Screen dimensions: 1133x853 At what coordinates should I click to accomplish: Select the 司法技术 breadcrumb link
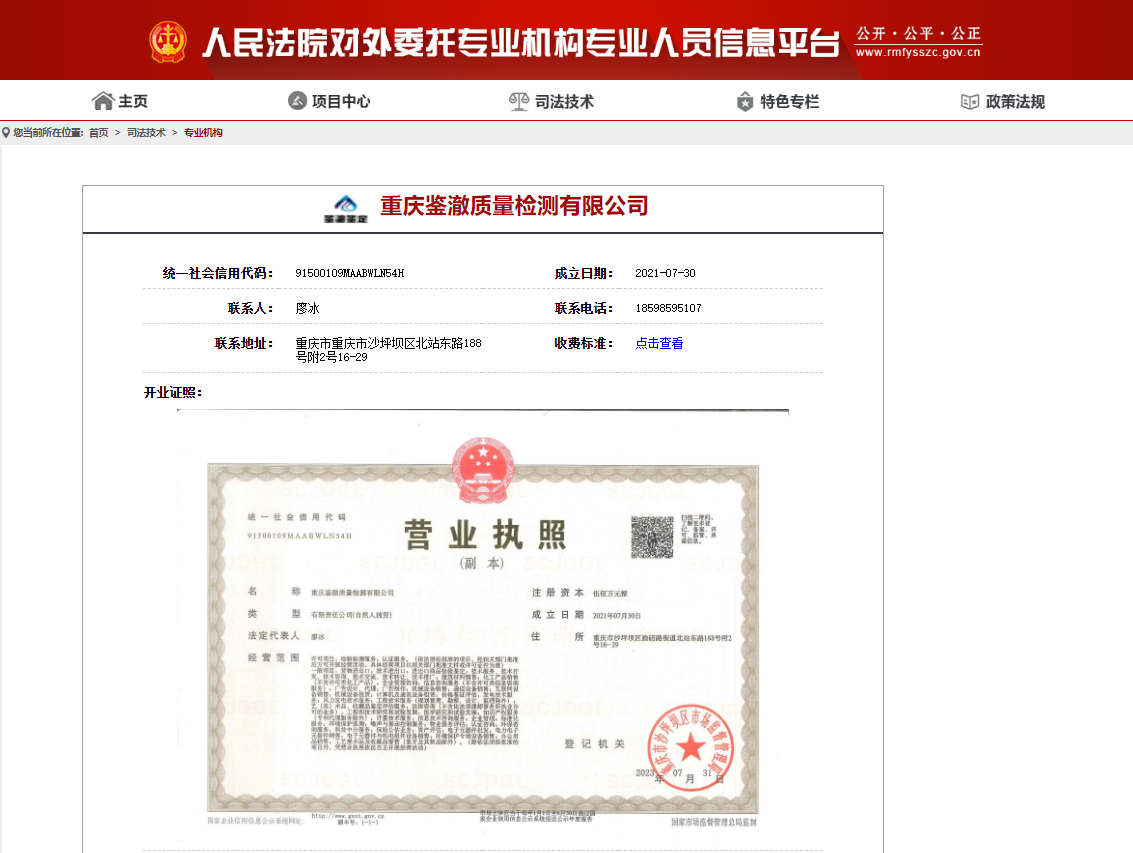click(146, 132)
